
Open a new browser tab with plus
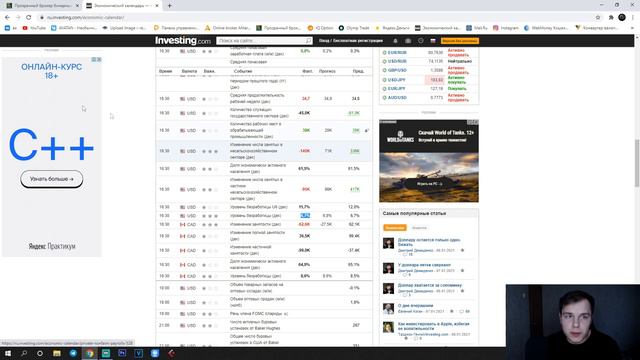tap(169, 6)
